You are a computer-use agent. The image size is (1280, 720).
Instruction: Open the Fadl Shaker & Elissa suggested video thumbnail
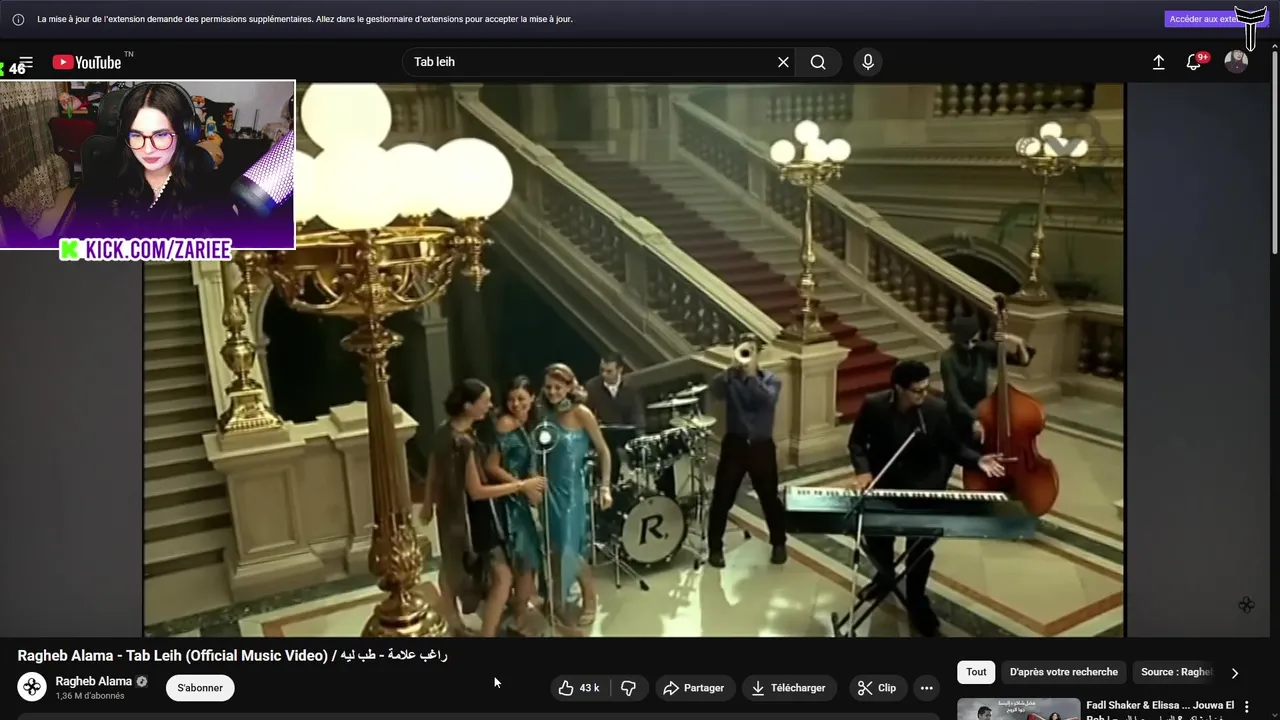click(x=1018, y=709)
